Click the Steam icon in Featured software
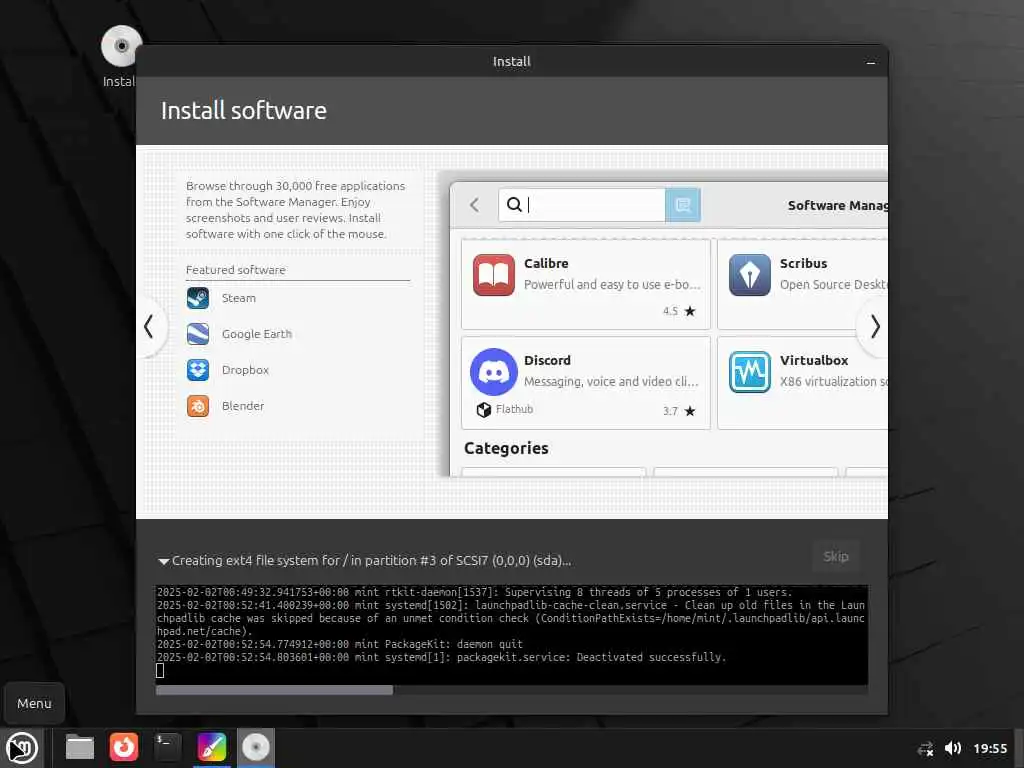This screenshot has height=768, width=1024. pos(198,298)
